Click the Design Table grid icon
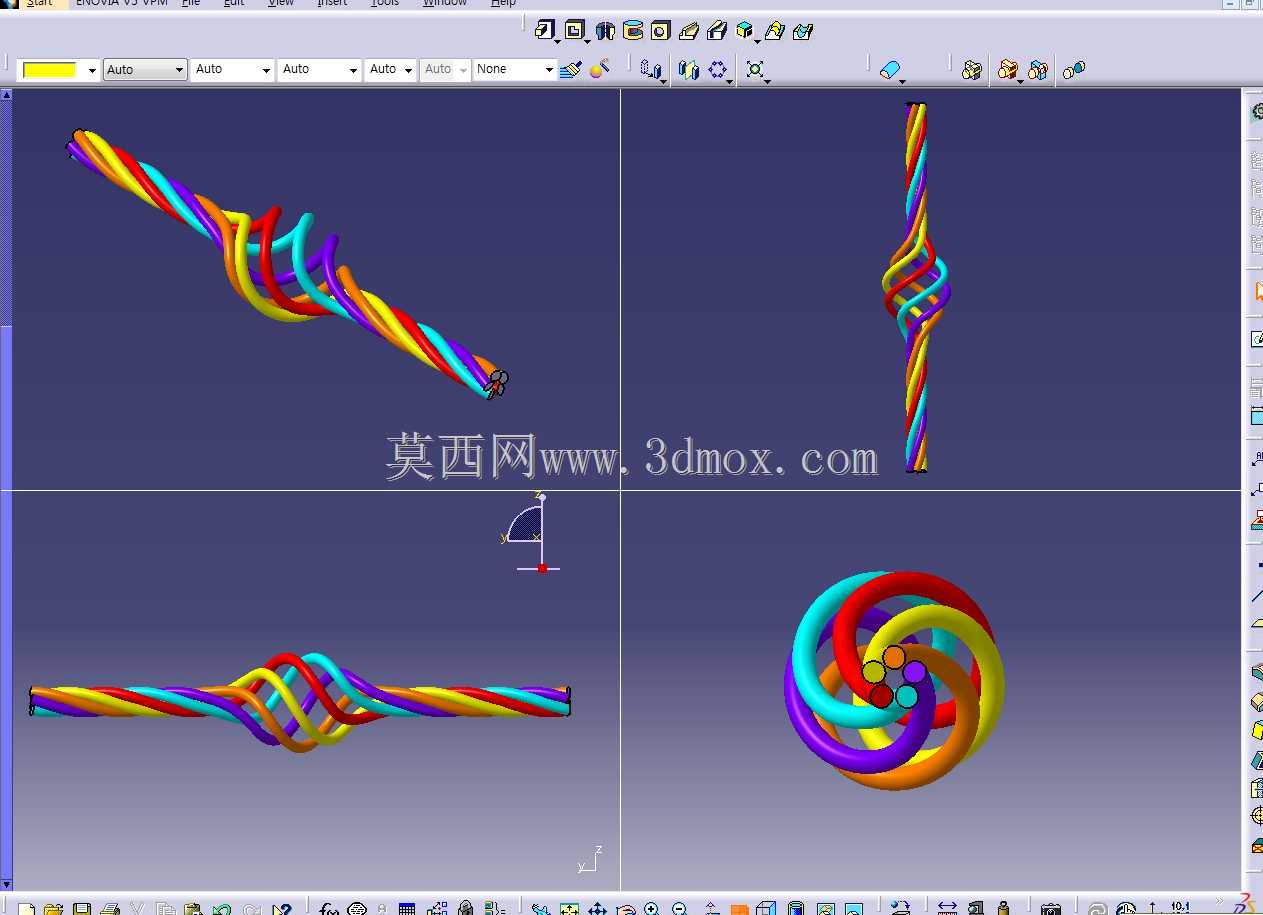Image resolution: width=1263 pixels, height=915 pixels. click(x=407, y=909)
